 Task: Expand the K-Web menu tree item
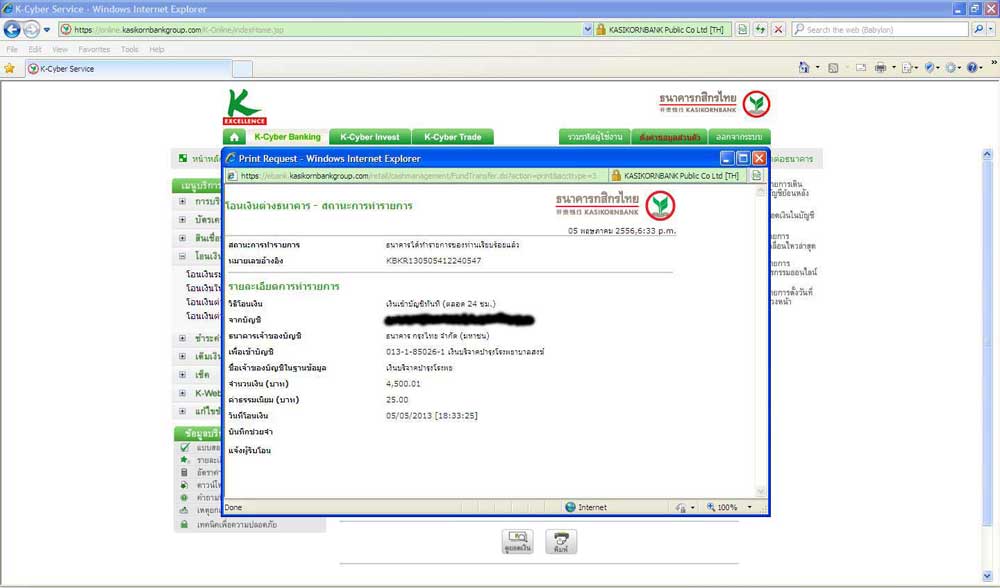tap(182, 393)
